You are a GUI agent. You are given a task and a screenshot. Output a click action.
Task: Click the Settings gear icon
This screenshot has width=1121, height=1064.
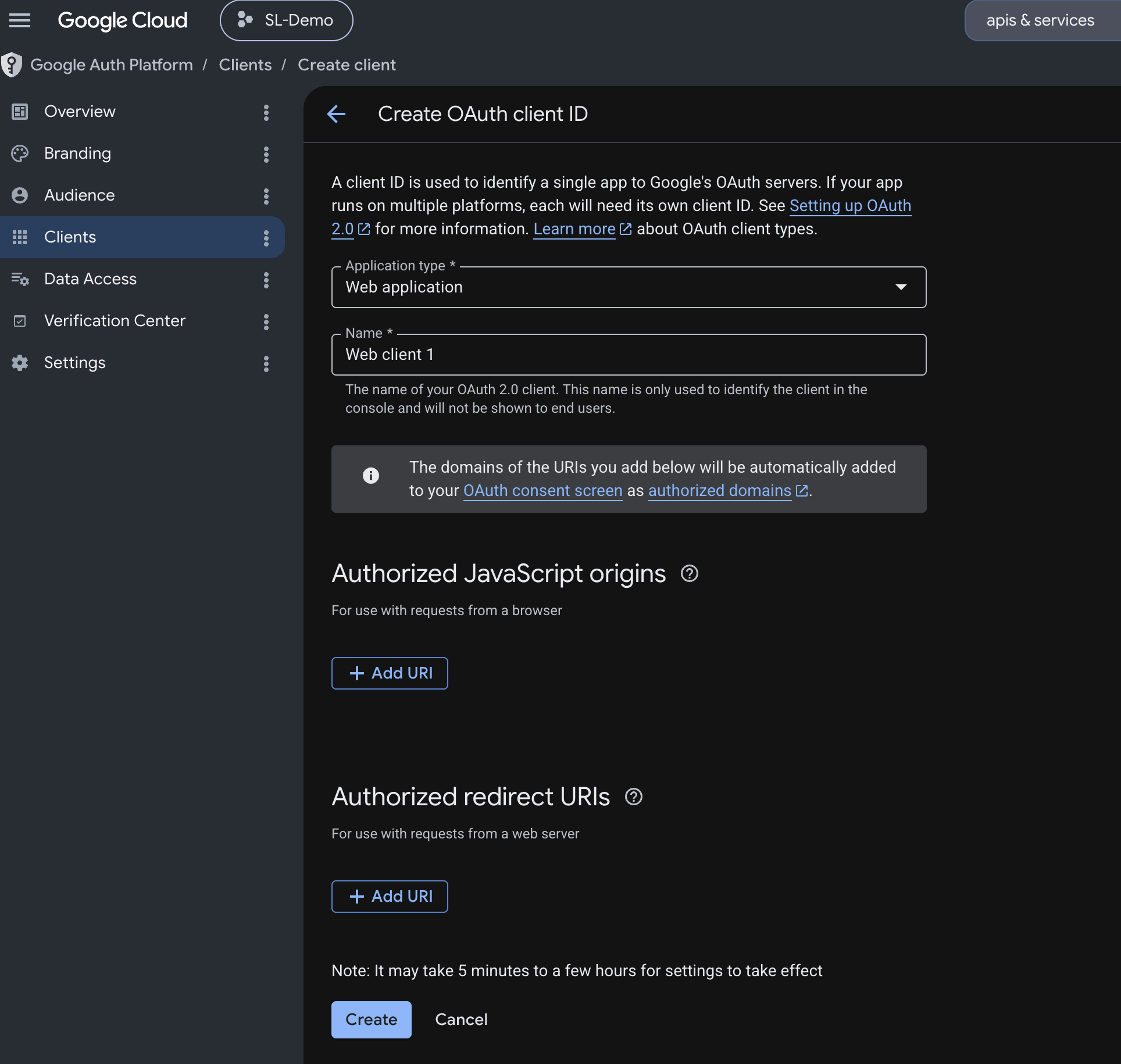coord(20,363)
